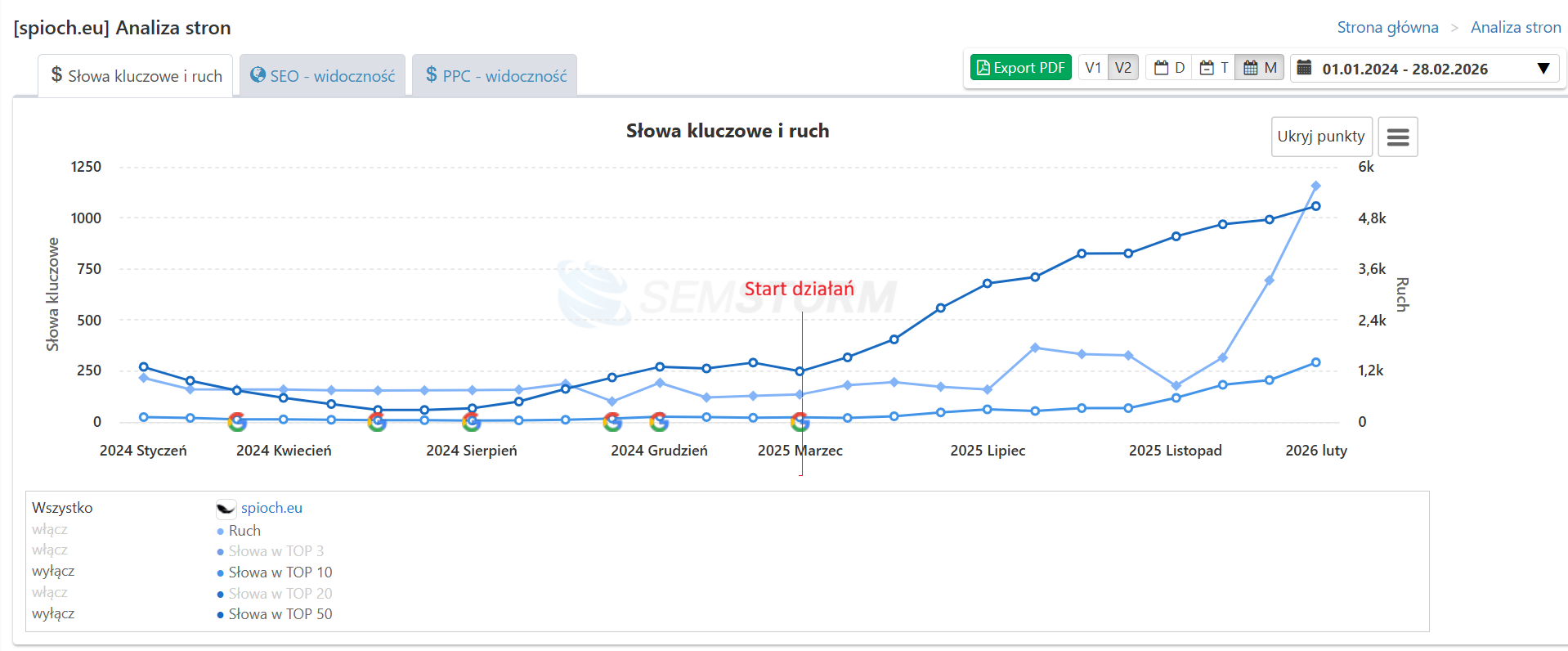
Task: Click the Ukryj punkty button
Action: pos(1320,137)
